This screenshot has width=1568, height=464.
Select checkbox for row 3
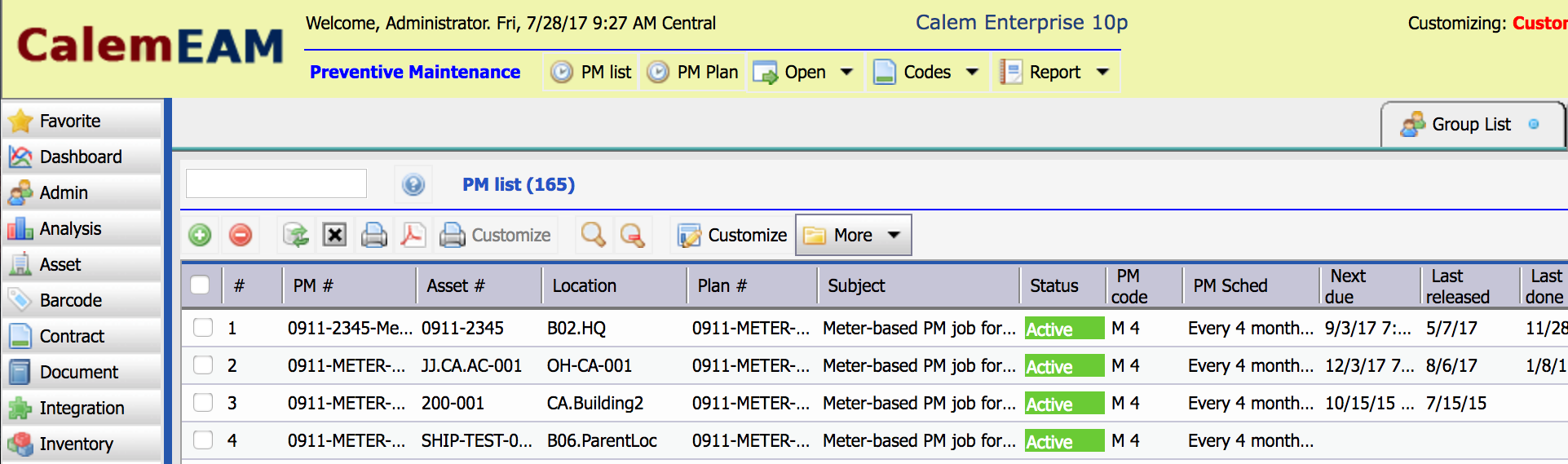point(203,402)
